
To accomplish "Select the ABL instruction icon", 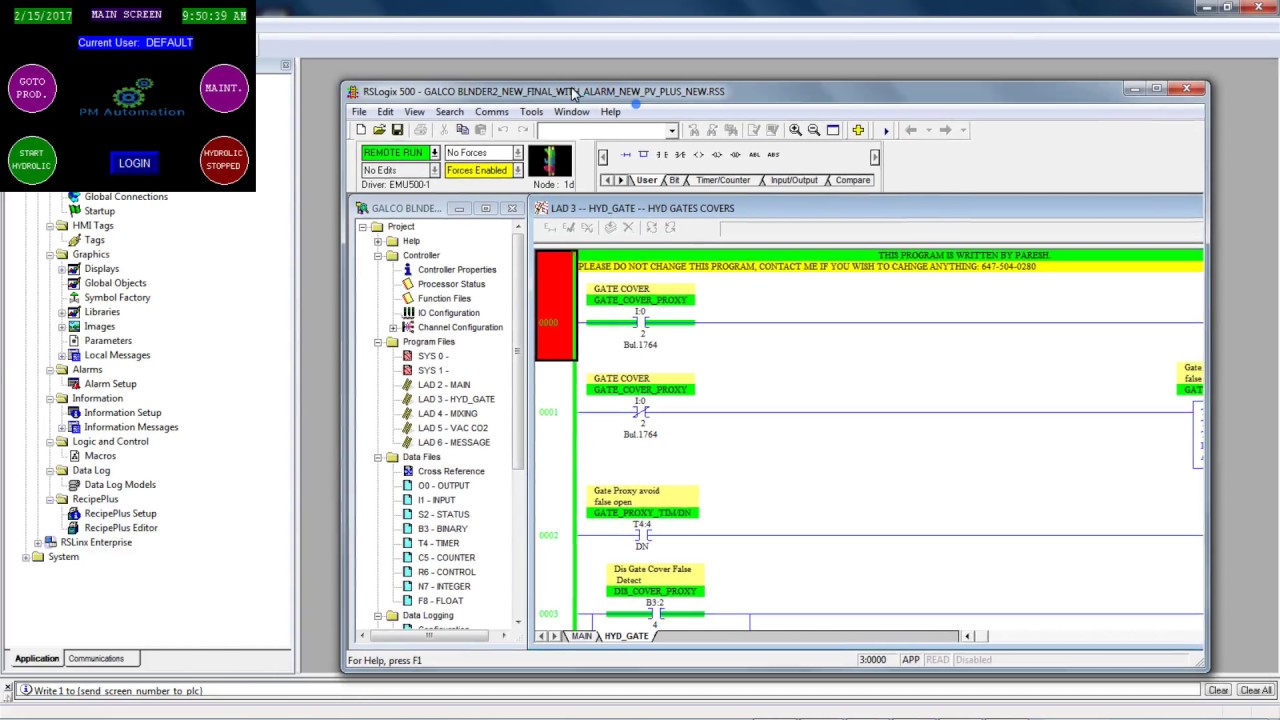I will click(x=755, y=155).
